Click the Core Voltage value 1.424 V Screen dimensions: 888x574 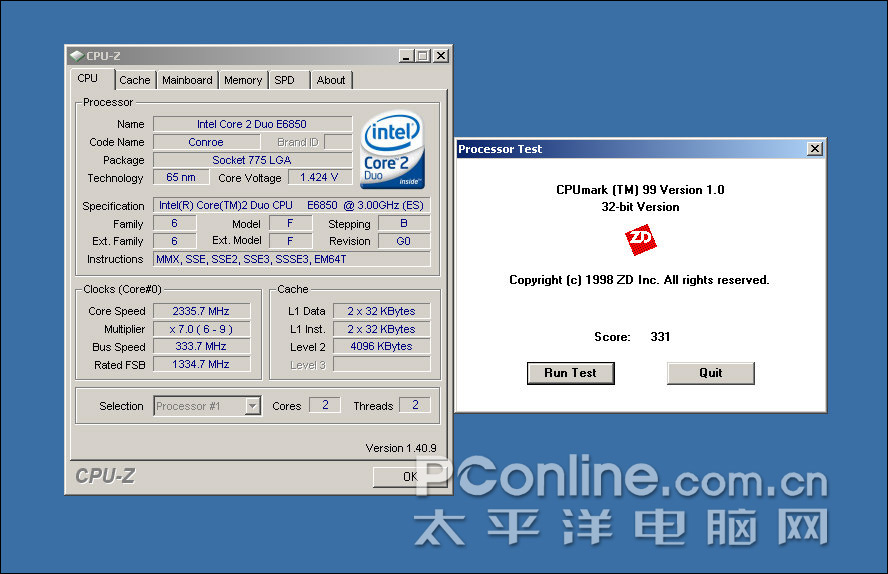319,177
